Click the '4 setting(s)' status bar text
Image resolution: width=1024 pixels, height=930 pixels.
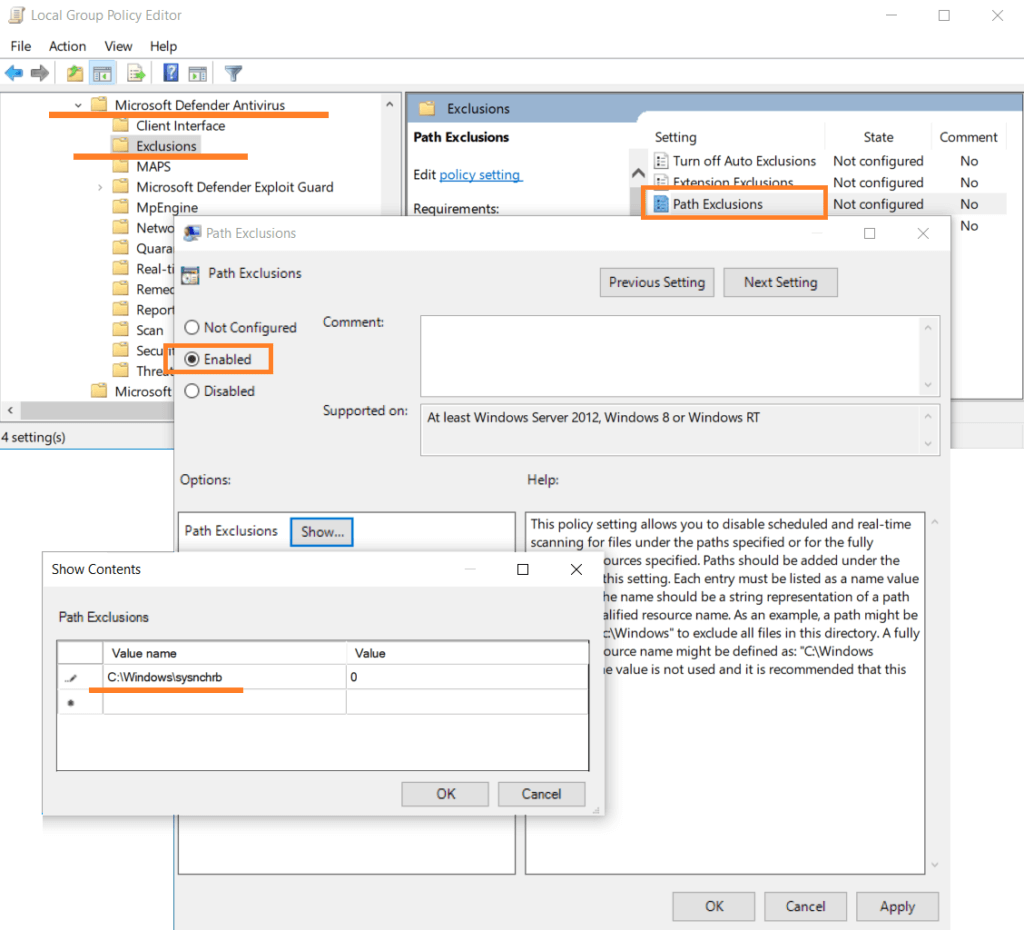click(x=33, y=437)
